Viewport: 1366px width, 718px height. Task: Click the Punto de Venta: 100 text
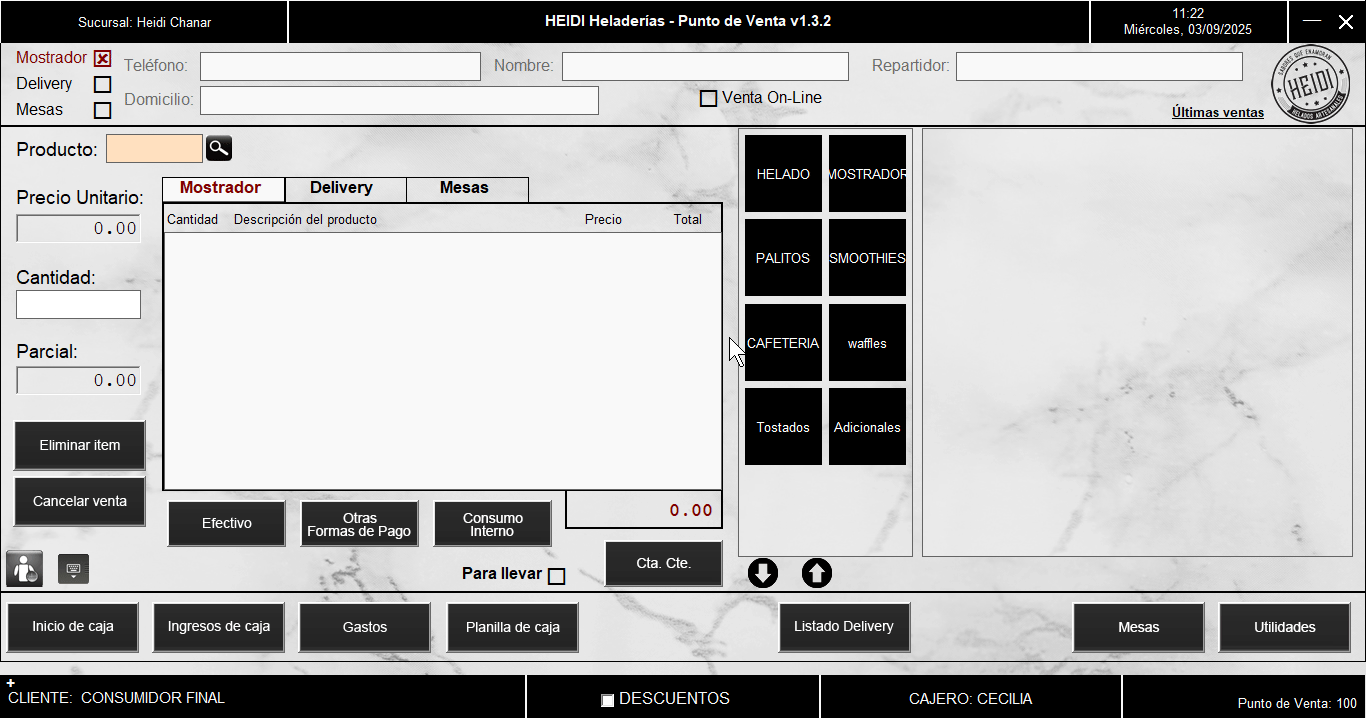pos(1297,704)
